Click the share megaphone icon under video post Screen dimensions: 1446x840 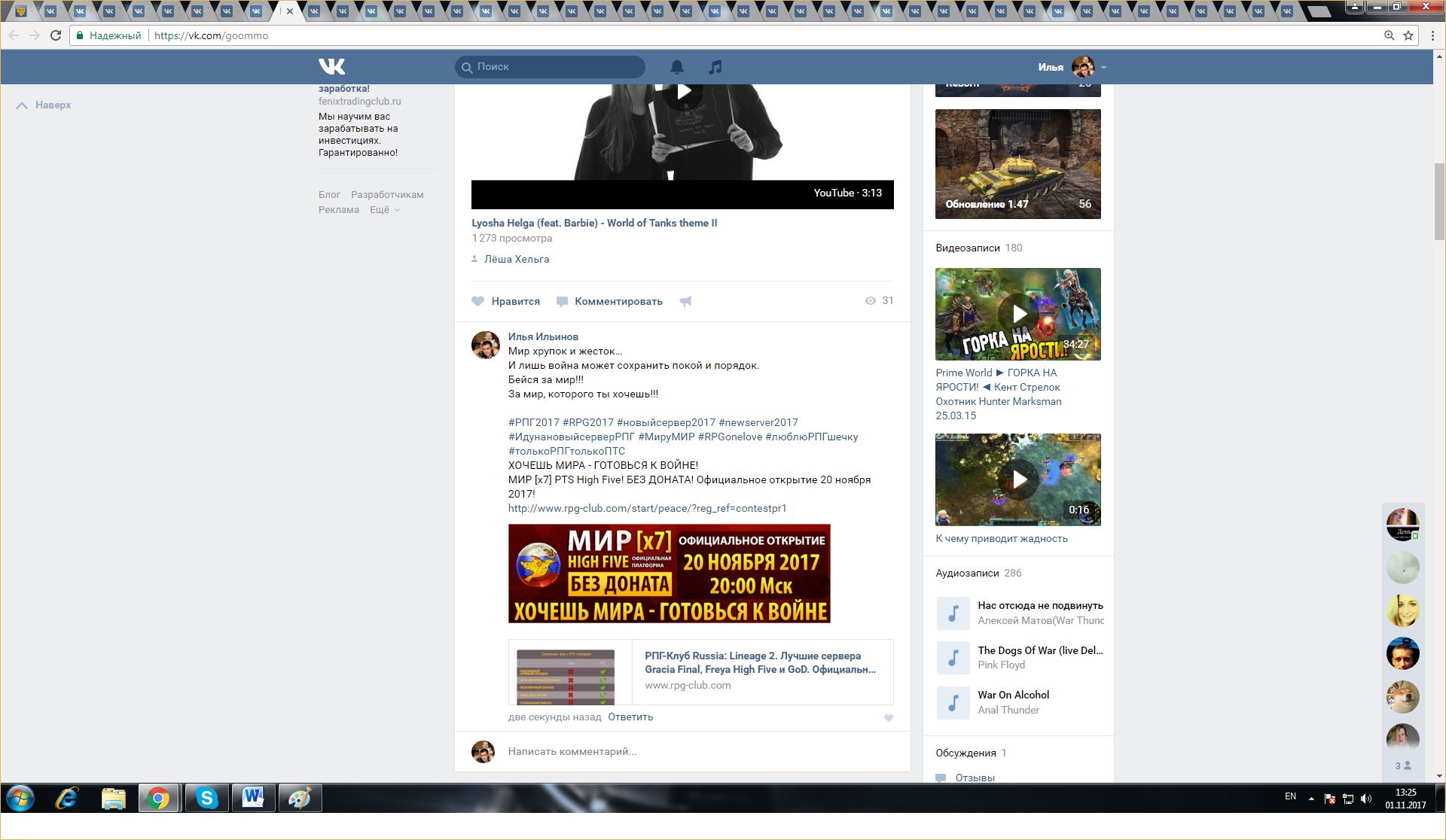click(685, 301)
